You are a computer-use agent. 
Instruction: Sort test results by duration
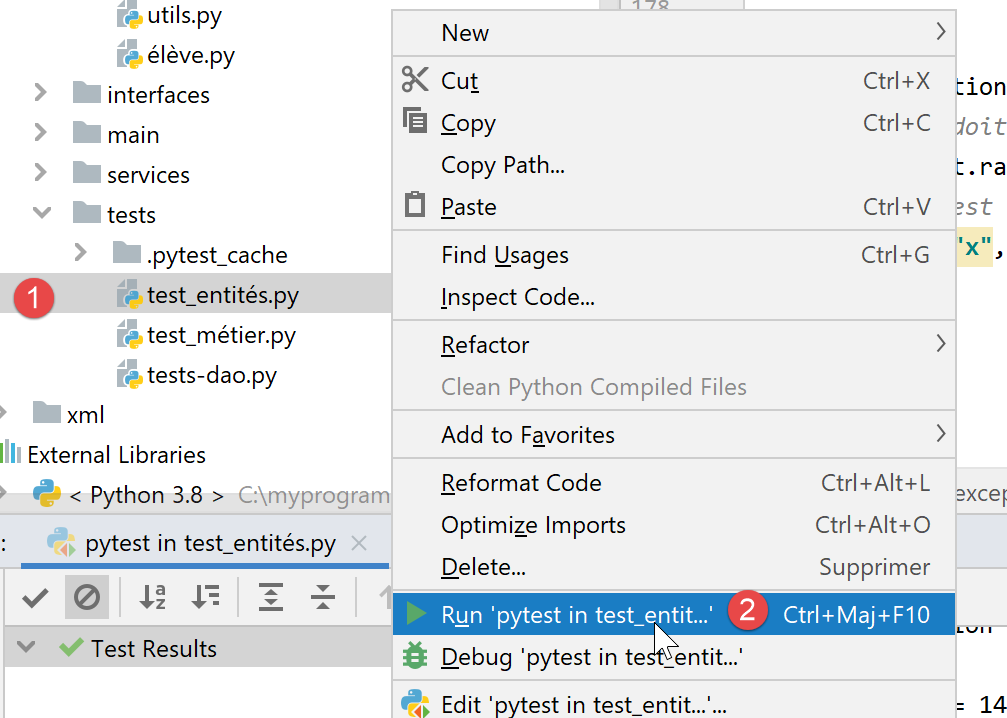click(x=205, y=598)
